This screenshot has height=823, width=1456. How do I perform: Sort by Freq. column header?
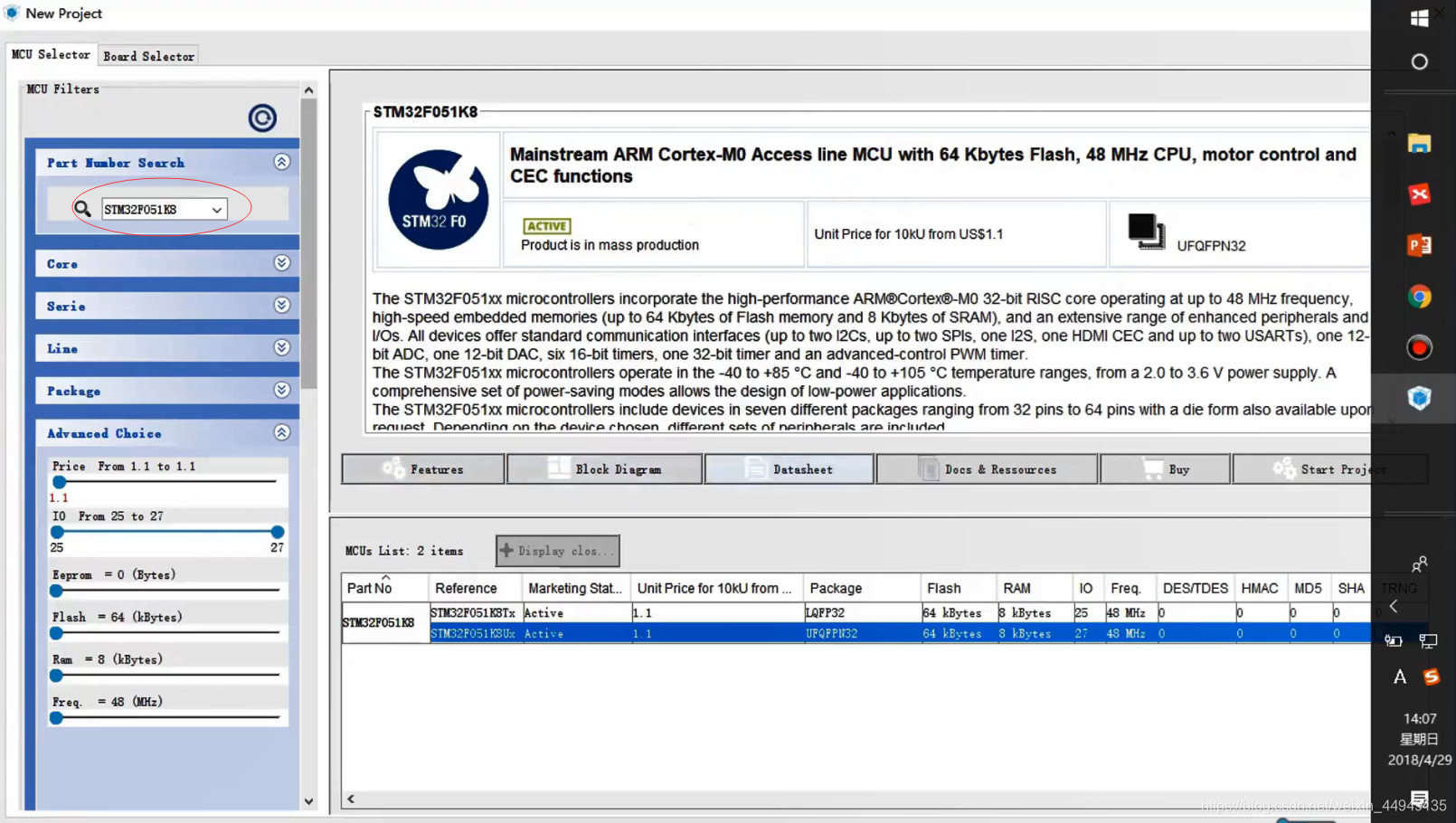pos(1130,588)
